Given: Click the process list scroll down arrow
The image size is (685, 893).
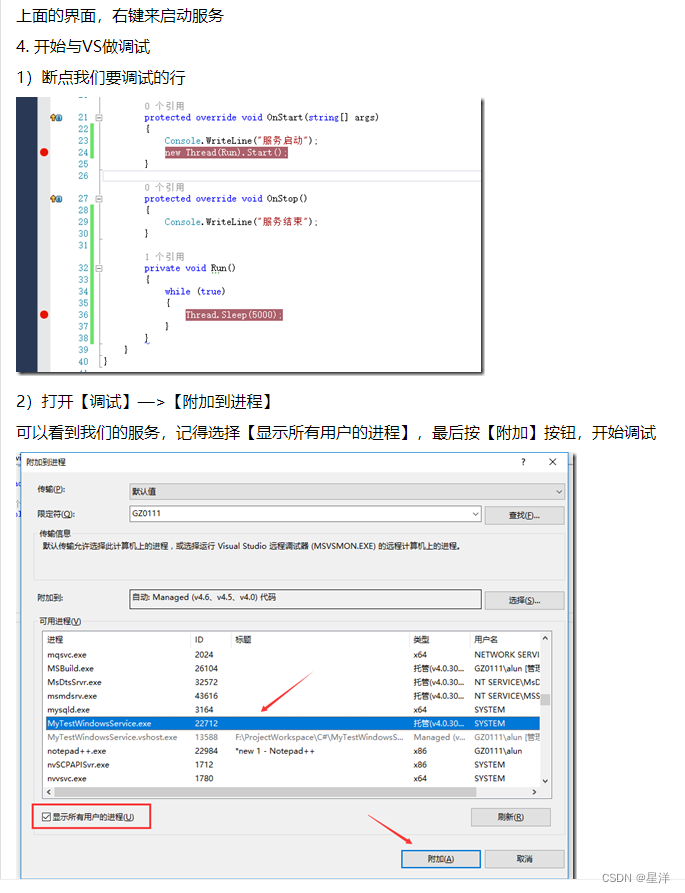Looking at the screenshot, I should [x=545, y=781].
